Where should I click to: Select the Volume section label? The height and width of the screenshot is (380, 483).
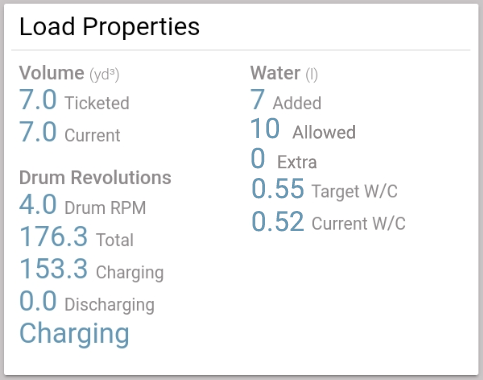[x=52, y=73]
